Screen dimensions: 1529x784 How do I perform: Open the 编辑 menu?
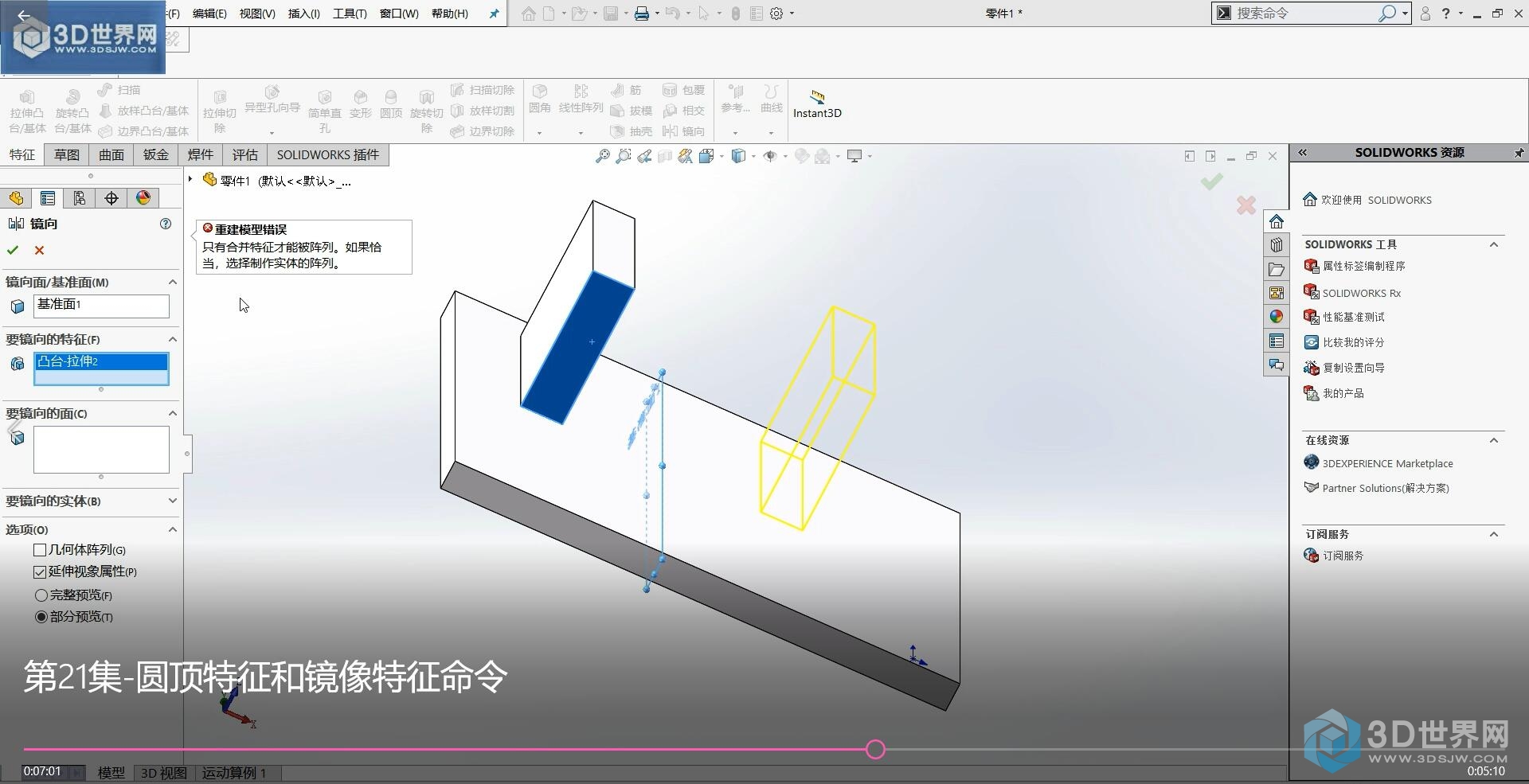pyautogui.click(x=209, y=14)
